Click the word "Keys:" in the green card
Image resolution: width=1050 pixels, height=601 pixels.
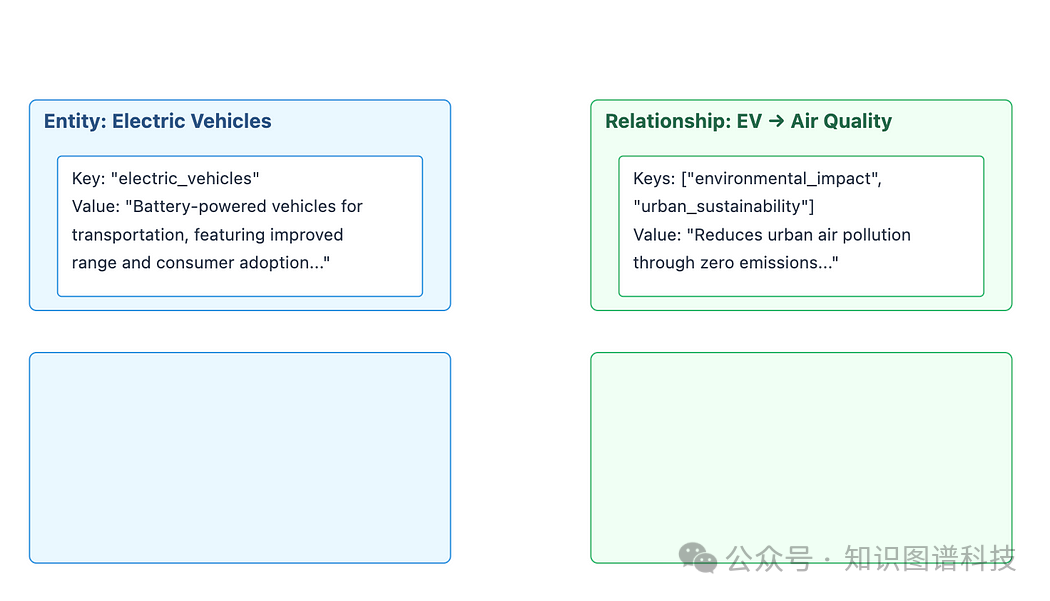tap(654, 179)
